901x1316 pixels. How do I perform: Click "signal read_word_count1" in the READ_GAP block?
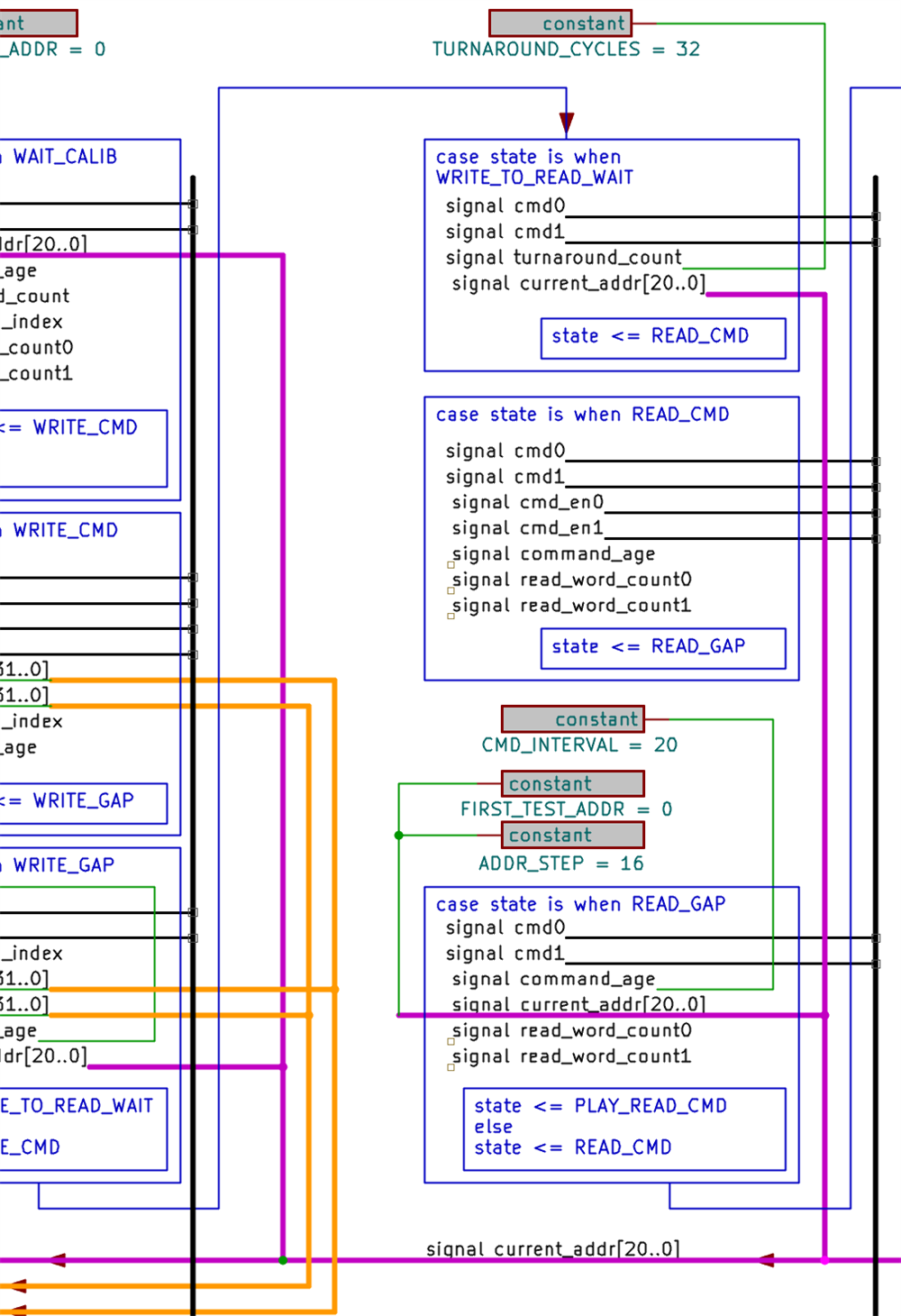[571, 1056]
